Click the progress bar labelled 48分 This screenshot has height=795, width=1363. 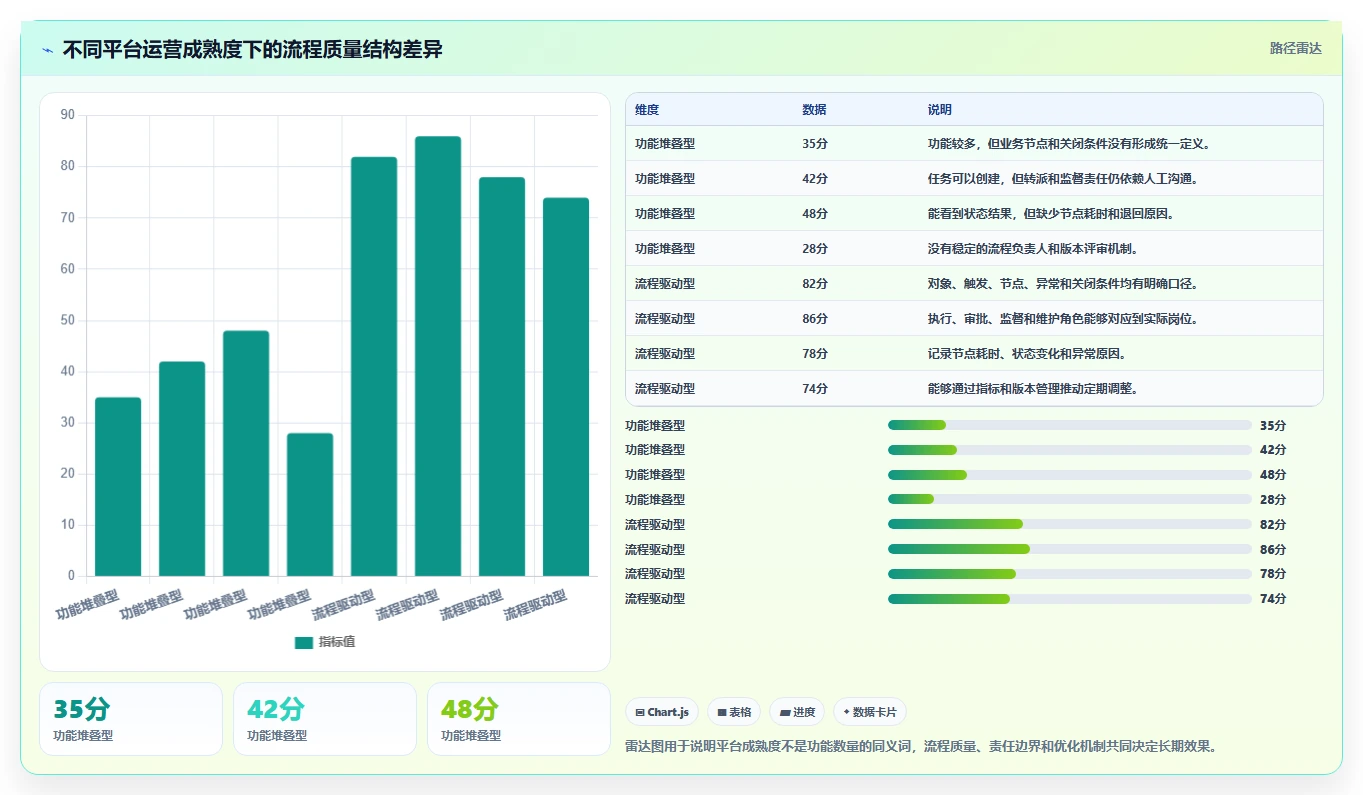coord(1070,475)
